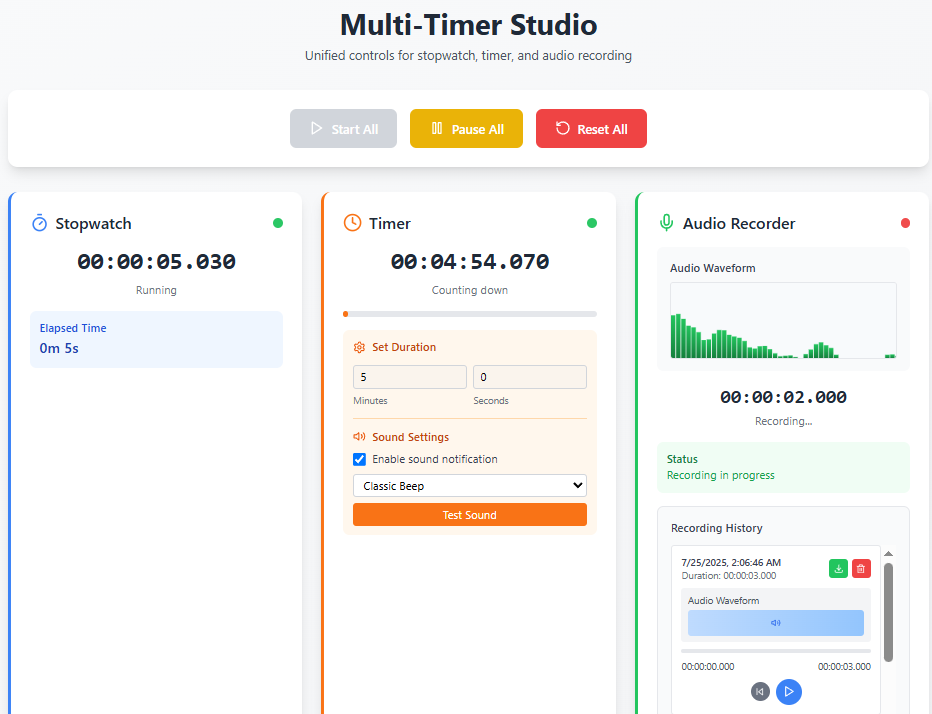Click the timer countdown progress bar
The height and width of the screenshot is (714, 932).
(x=470, y=314)
